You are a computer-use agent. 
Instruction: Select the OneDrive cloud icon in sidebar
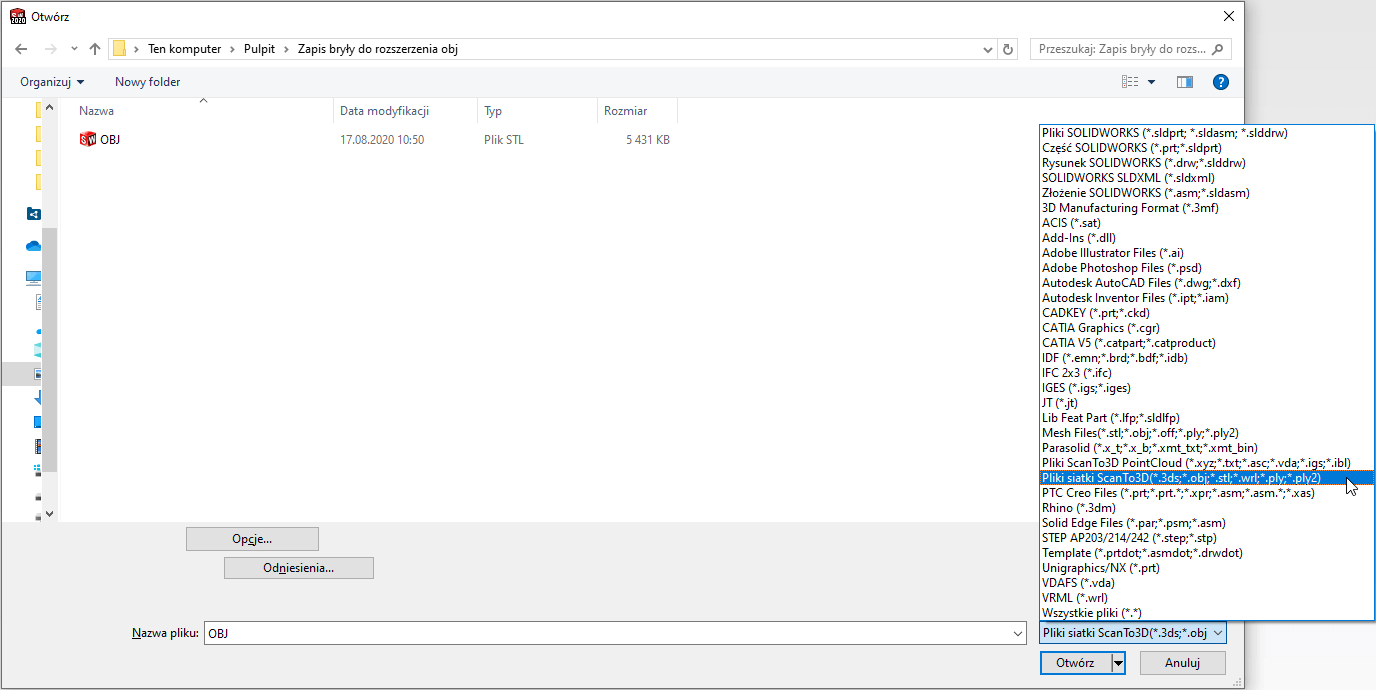(34, 246)
